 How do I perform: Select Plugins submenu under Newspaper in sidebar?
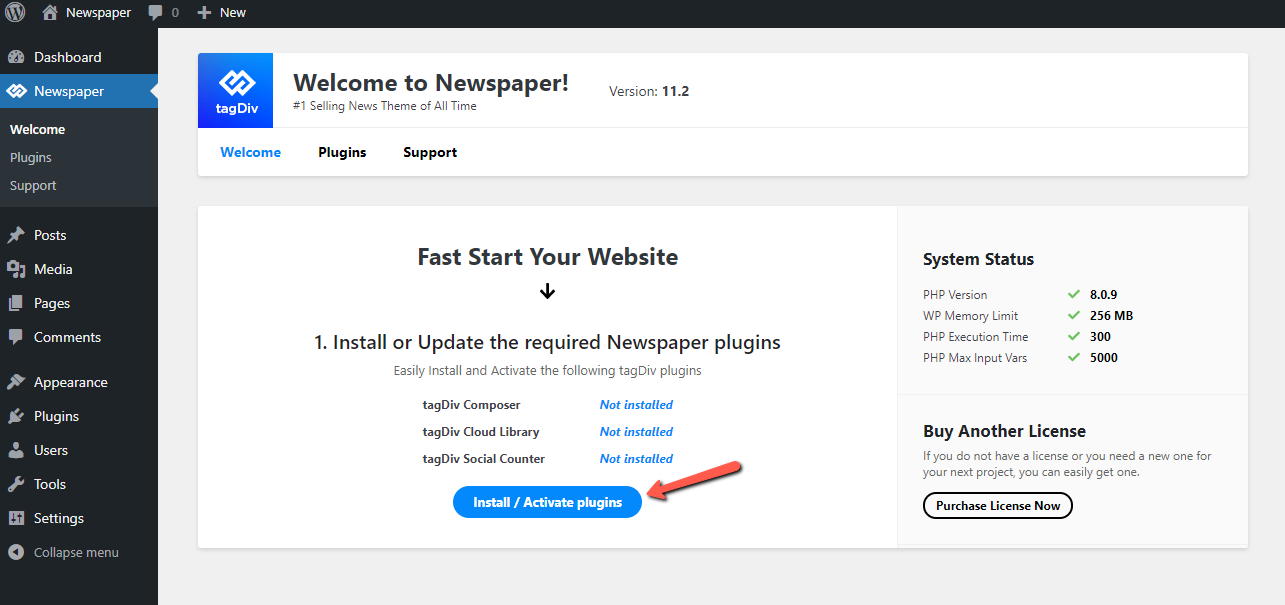click(31, 157)
